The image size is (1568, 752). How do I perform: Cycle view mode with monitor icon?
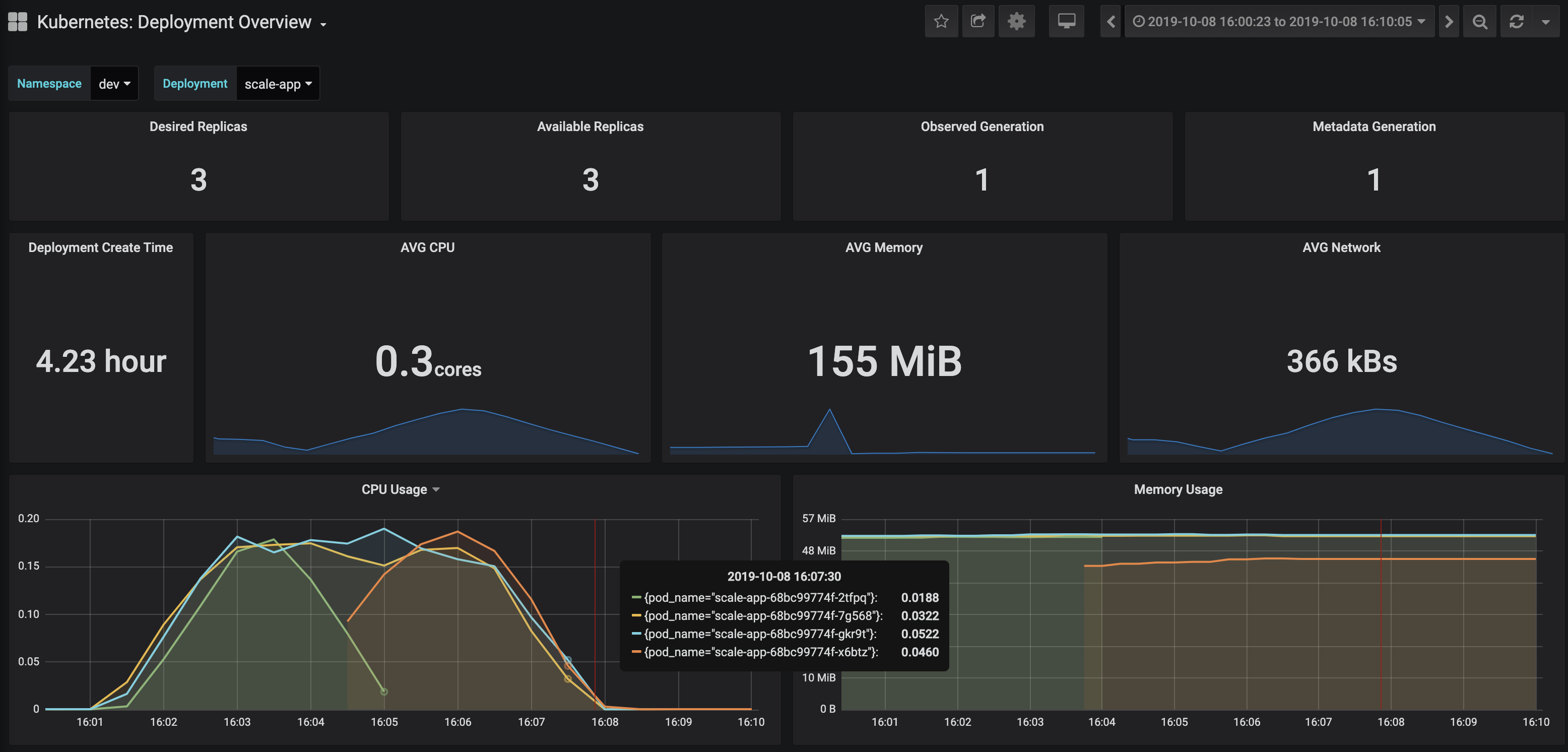pos(1066,22)
